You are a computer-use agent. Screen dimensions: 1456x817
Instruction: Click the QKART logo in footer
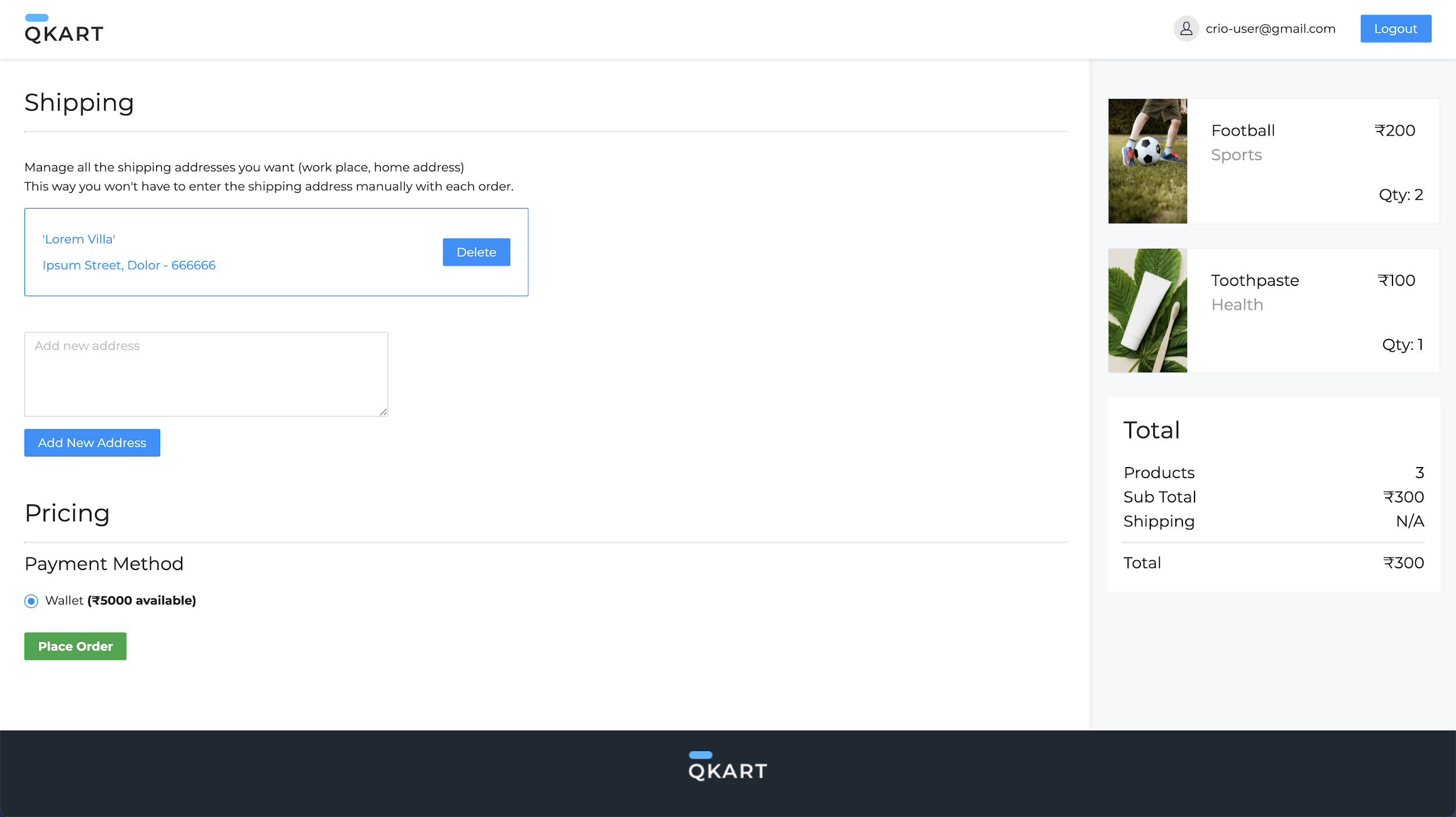point(727,766)
